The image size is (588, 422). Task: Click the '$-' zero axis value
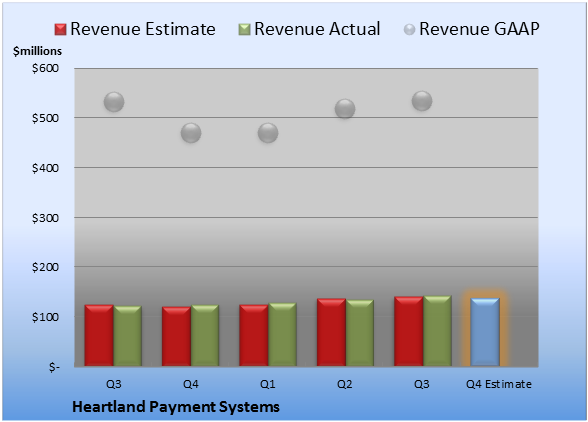pos(54,366)
